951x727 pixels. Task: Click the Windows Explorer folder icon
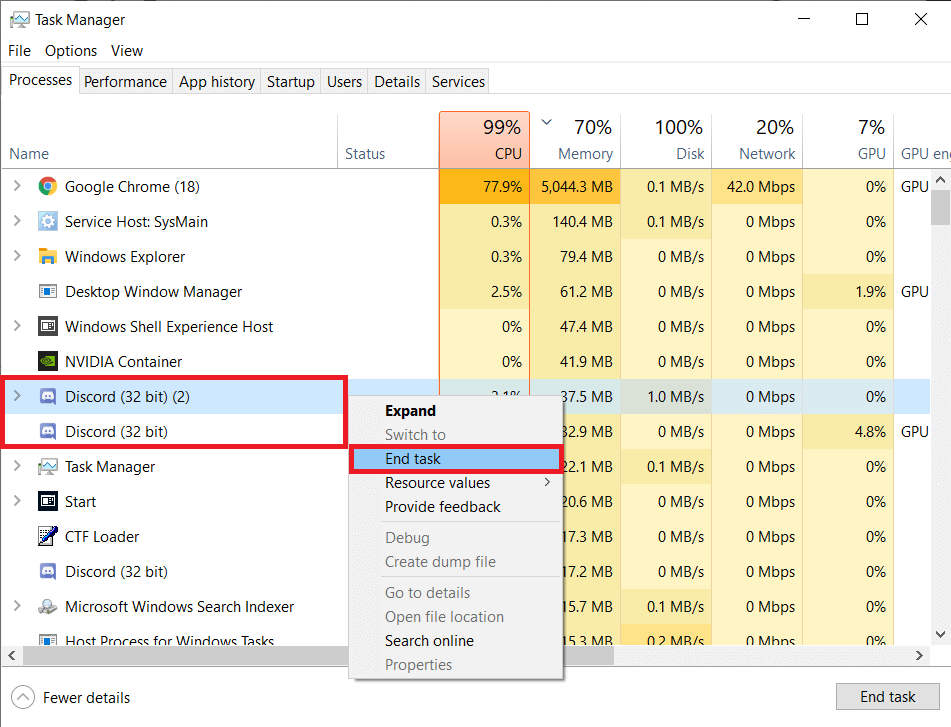point(47,256)
